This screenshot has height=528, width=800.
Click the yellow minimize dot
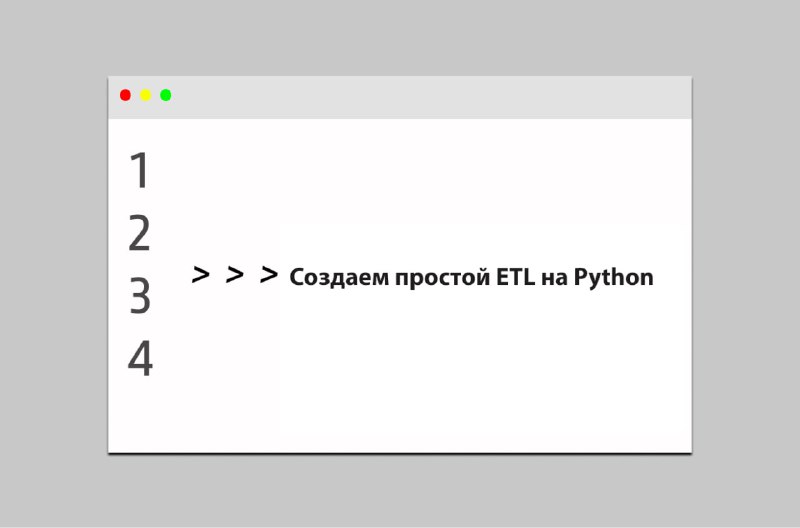(x=145, y=95)
